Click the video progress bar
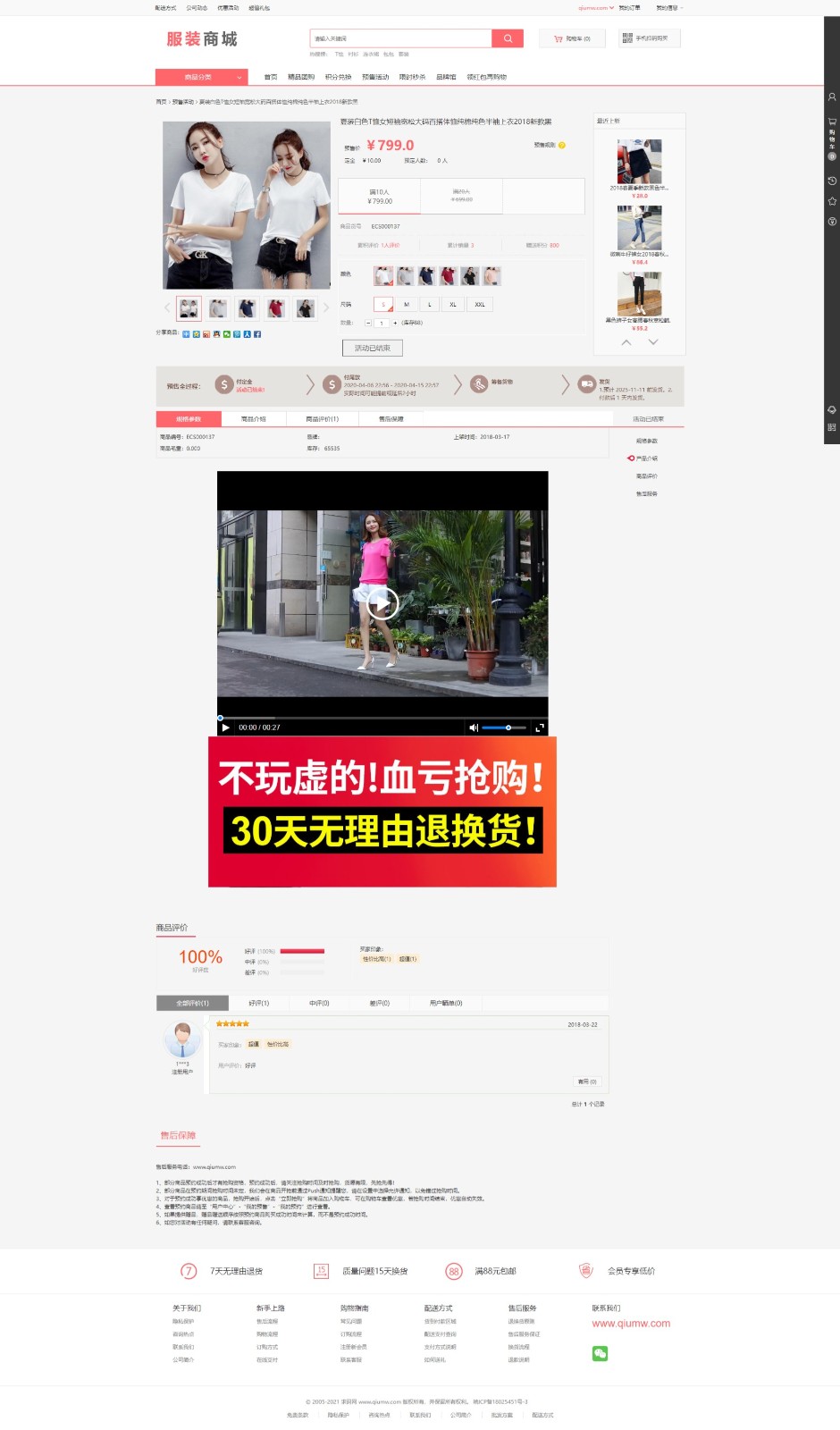The width and height of the screenshot is (840, 1430). [x=382, y=718]
